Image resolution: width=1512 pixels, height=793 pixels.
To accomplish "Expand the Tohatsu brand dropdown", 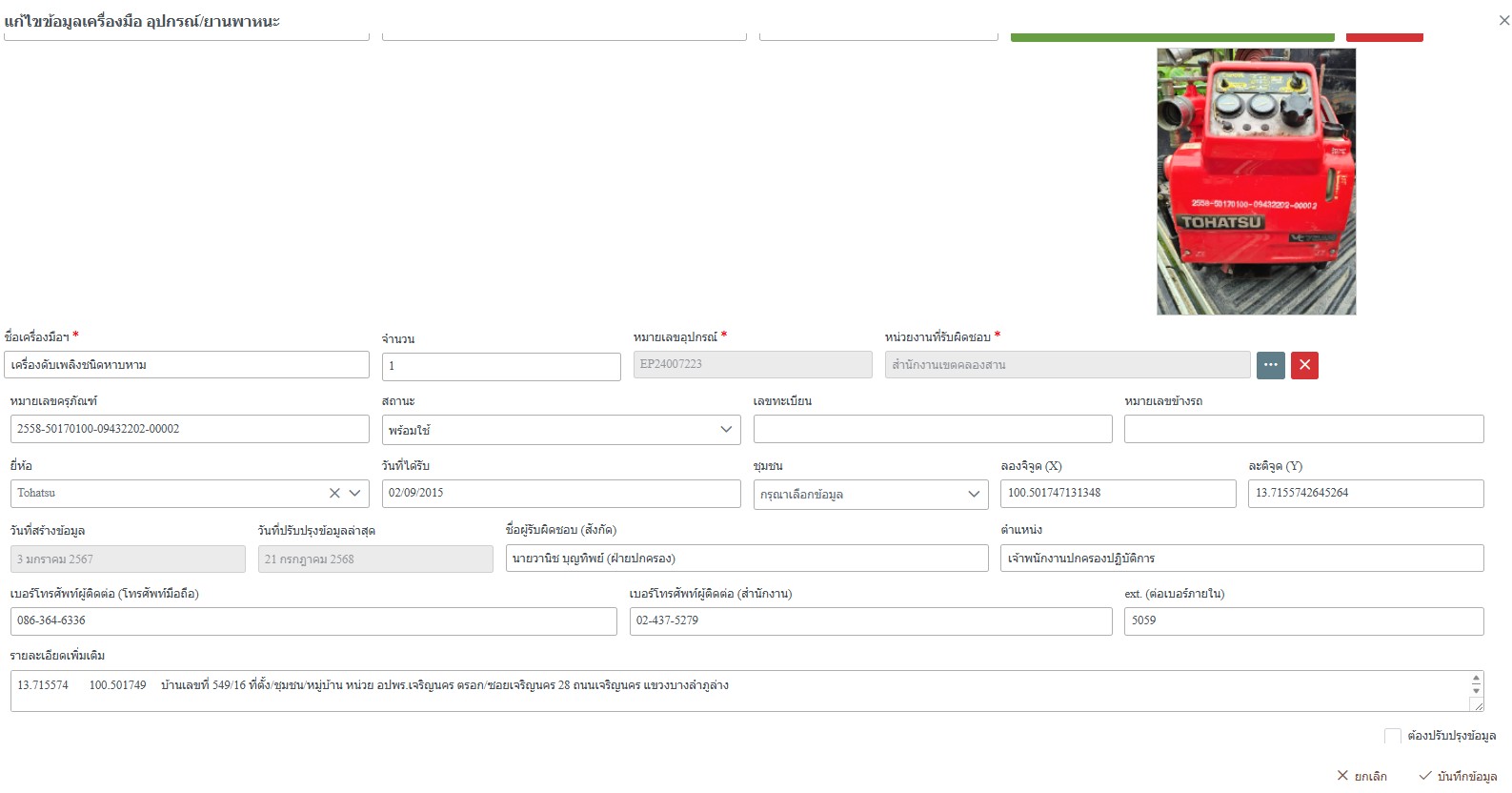I will click(x=354, y=493).
